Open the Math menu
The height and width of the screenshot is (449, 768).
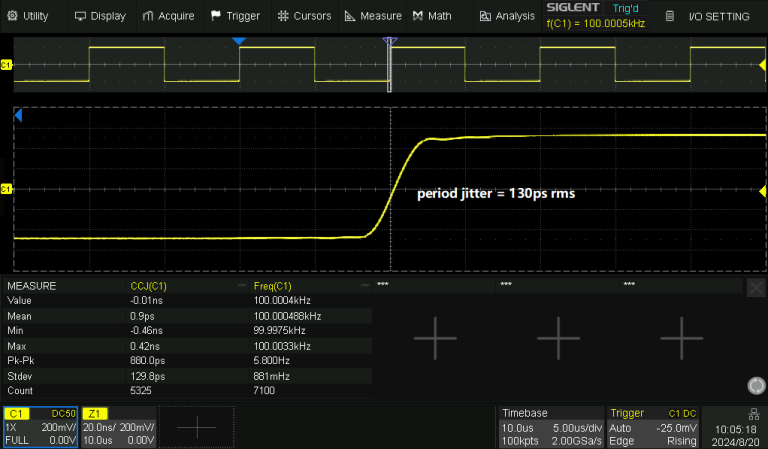click(432, 16)
